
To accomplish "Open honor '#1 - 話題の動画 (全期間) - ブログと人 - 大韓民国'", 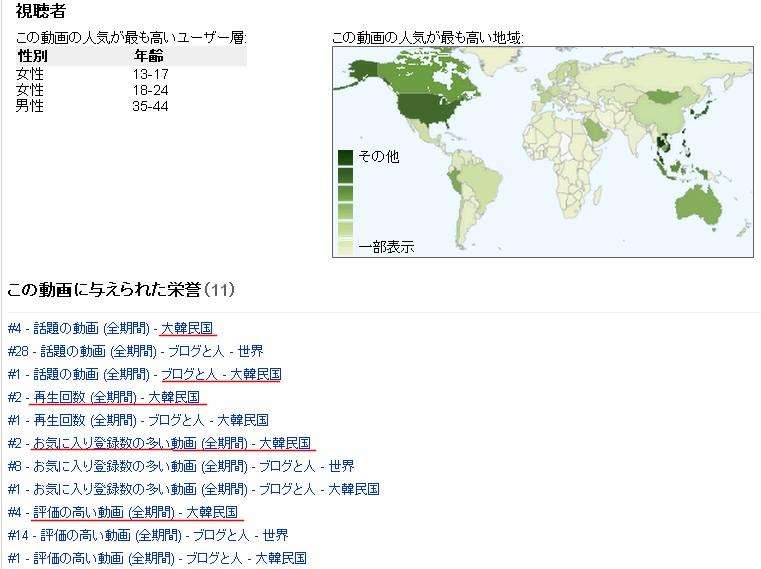I will tap(145, 374).
